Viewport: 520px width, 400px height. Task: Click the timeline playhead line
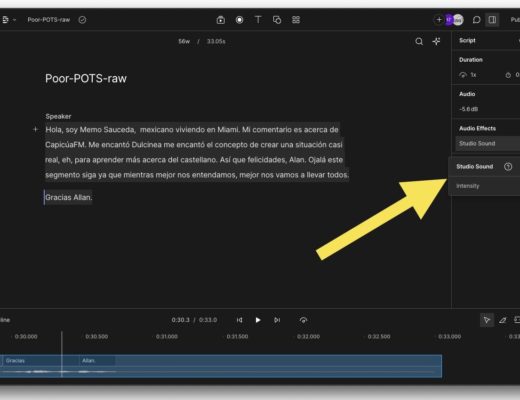62,354
